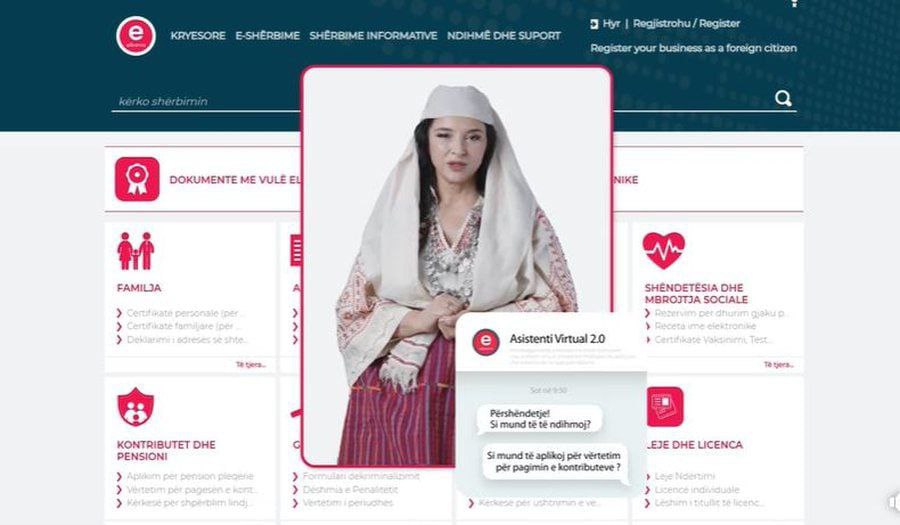The image size is (900, 525).
Task: Click the virtual assistant avatar image
Action: coord(457,266)
